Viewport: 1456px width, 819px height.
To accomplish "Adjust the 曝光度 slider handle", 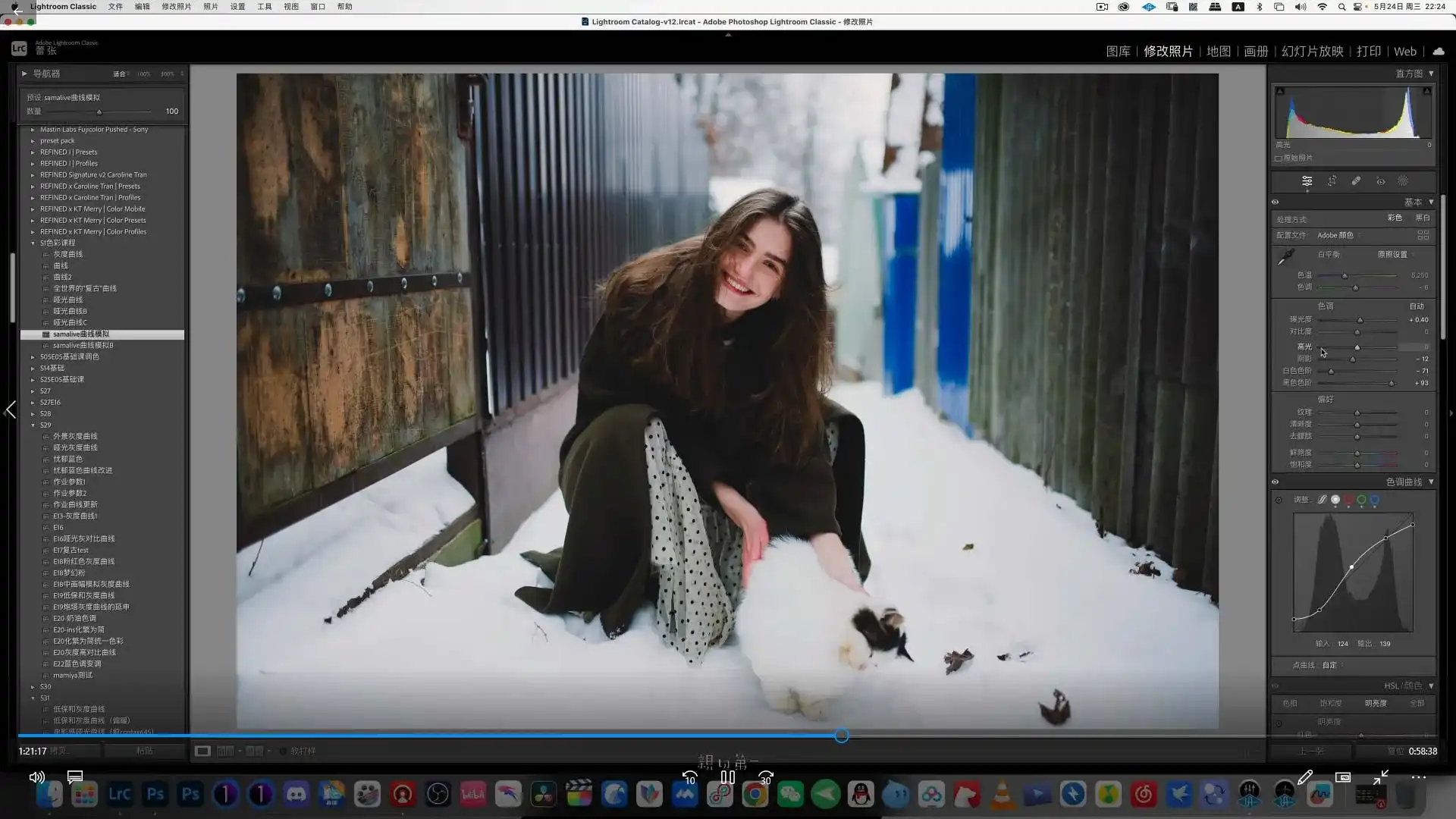I will click(x=1360, y=320).
